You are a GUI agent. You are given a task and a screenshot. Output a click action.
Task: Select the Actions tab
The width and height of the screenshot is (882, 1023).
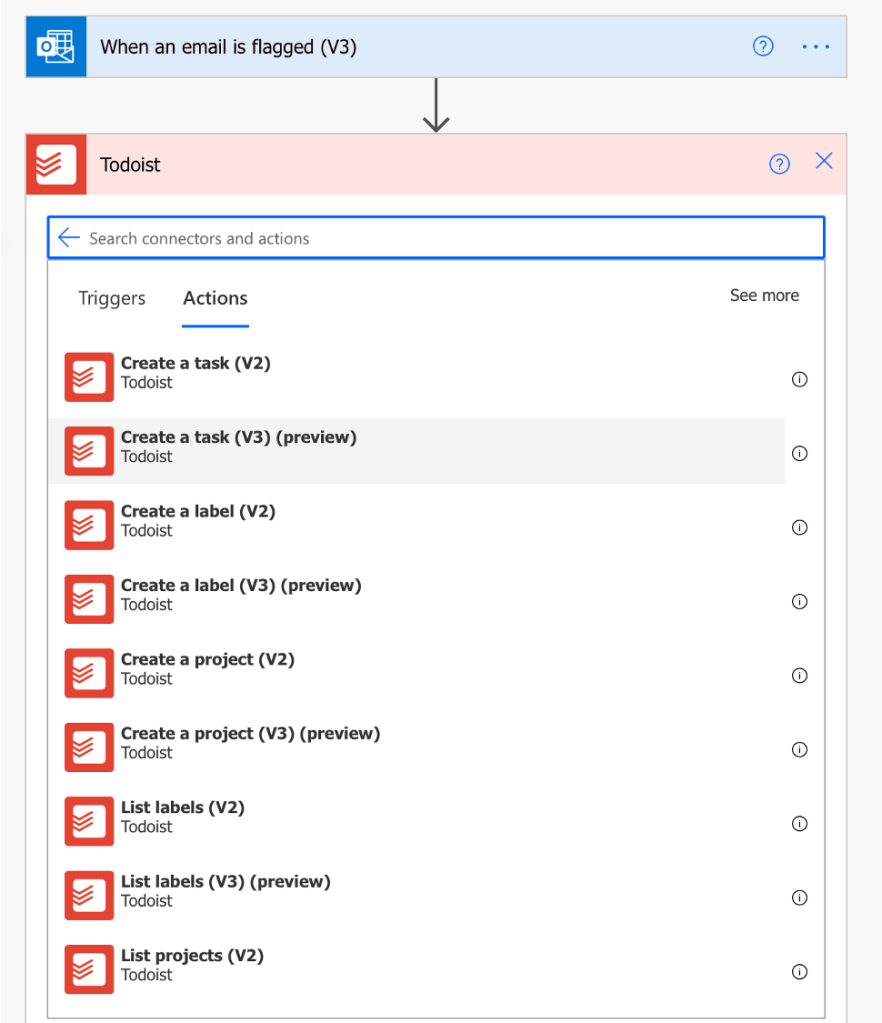coord(214,298)
